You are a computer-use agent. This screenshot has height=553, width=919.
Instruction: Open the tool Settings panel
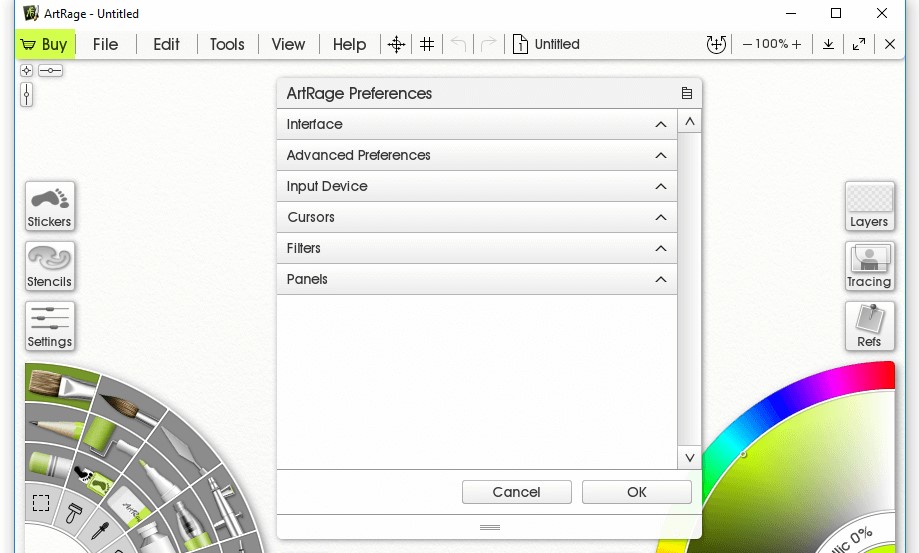[x=50, y=326]
